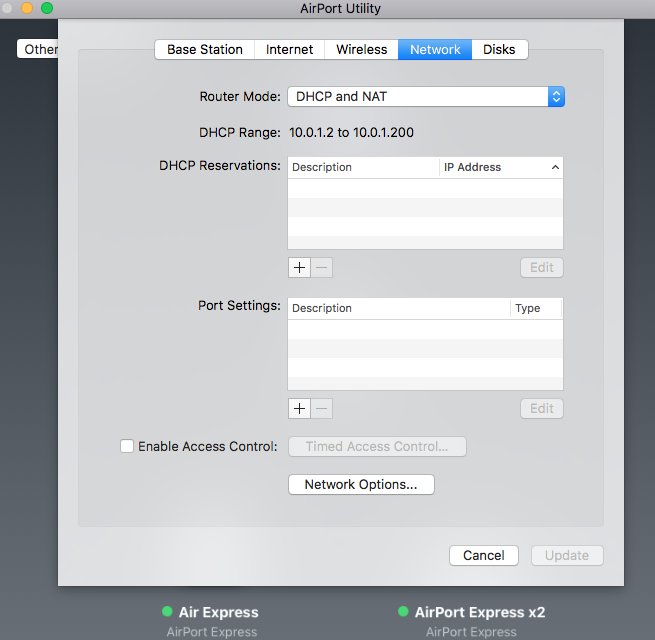Click green status dot of AirPort Express x2
Viewport: 655px width, 640px height.
pos(403,612)
